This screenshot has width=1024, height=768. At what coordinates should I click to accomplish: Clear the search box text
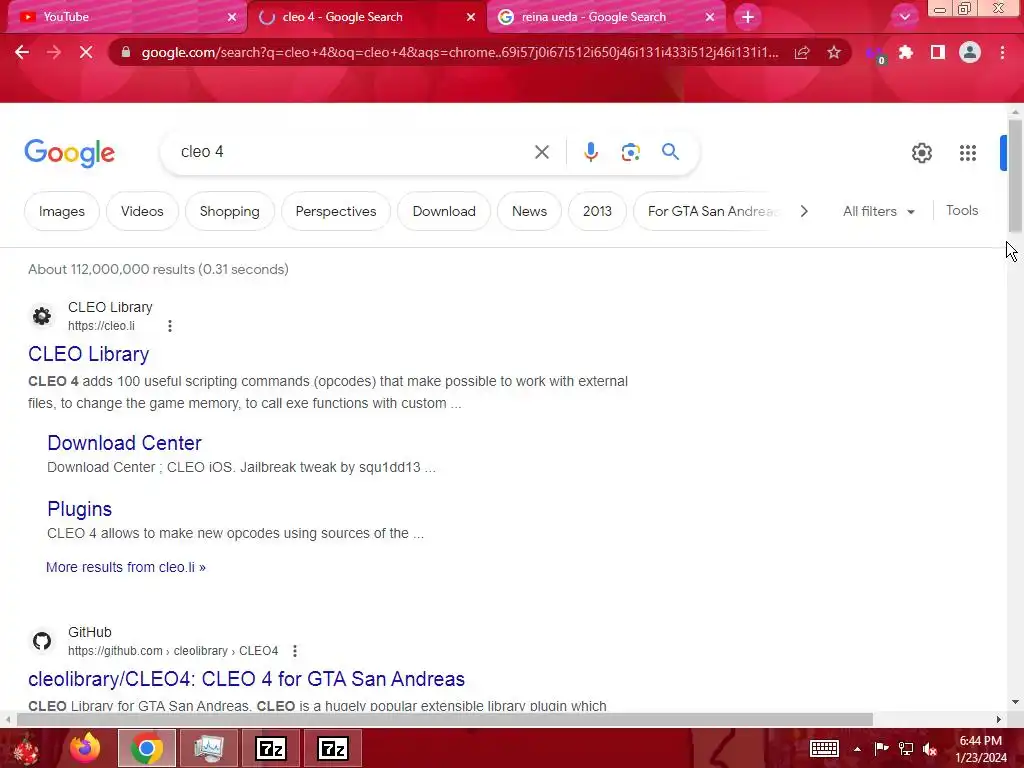[x=541, y=152]
